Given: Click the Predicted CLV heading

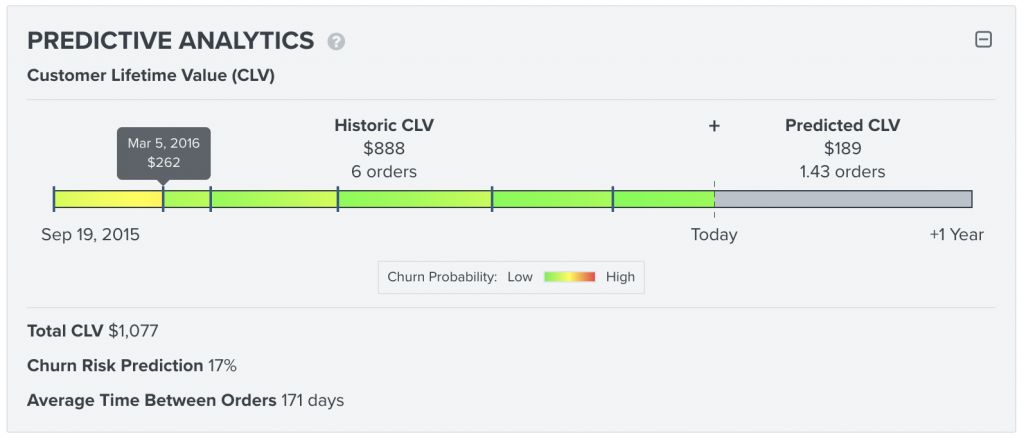Looking at the screenshot, I should [842, 125].
